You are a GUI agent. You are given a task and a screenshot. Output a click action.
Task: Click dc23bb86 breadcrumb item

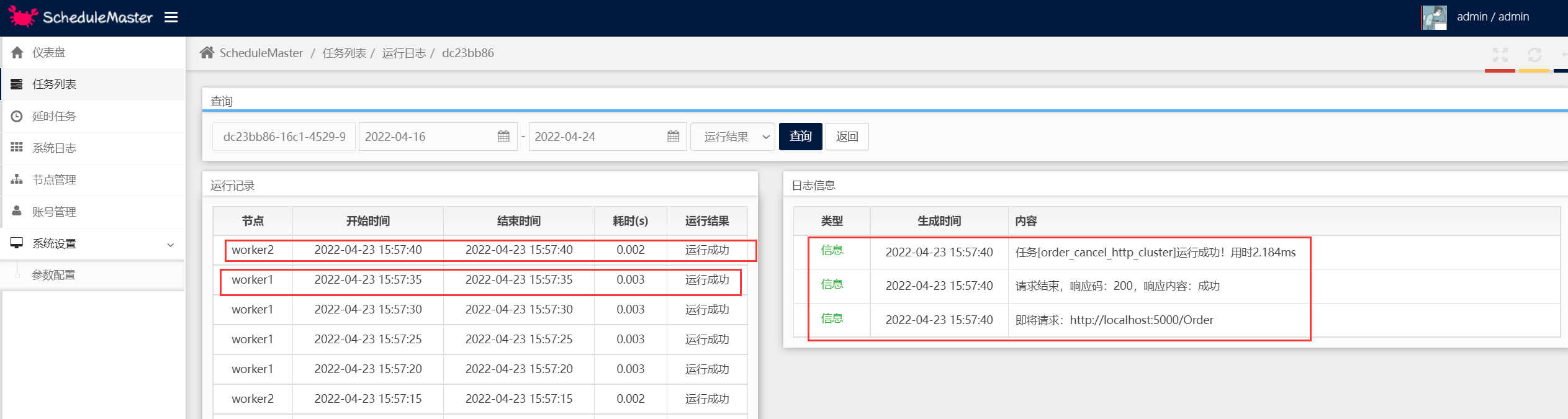click(468, 53)
